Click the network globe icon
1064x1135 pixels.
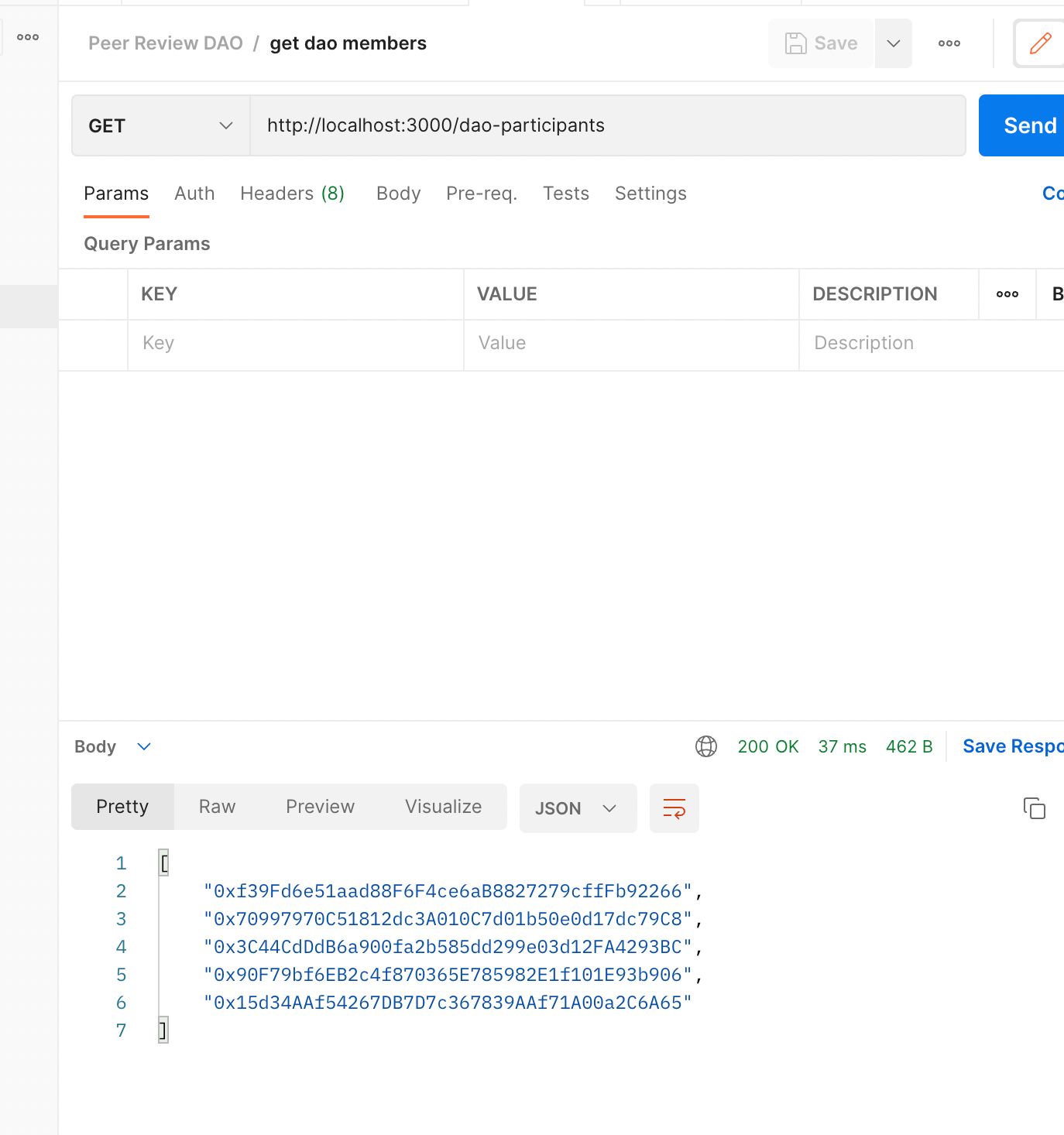pyautogui.click(x=706, y=746)
